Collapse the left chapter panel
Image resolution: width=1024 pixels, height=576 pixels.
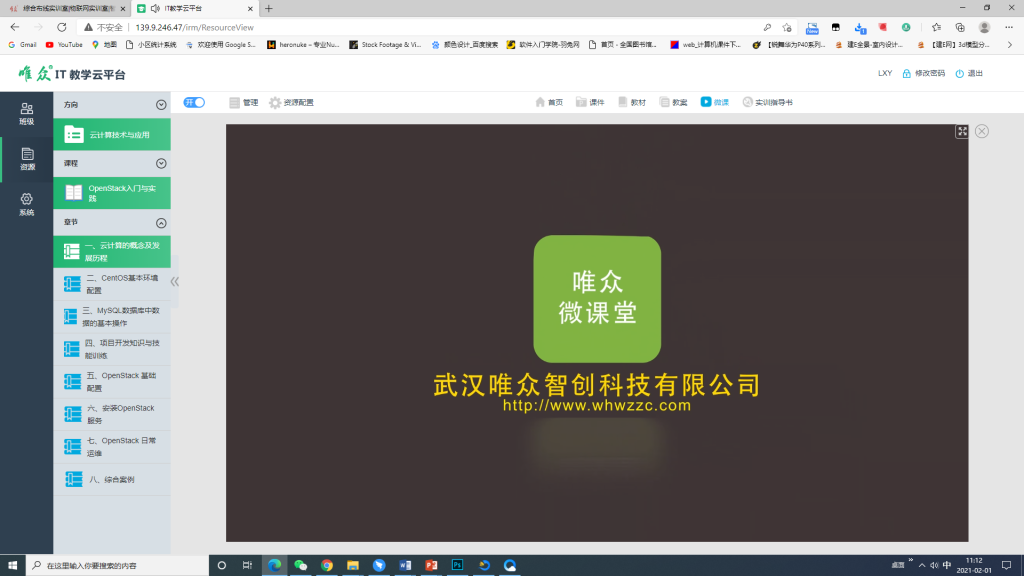tap(174, 281)
